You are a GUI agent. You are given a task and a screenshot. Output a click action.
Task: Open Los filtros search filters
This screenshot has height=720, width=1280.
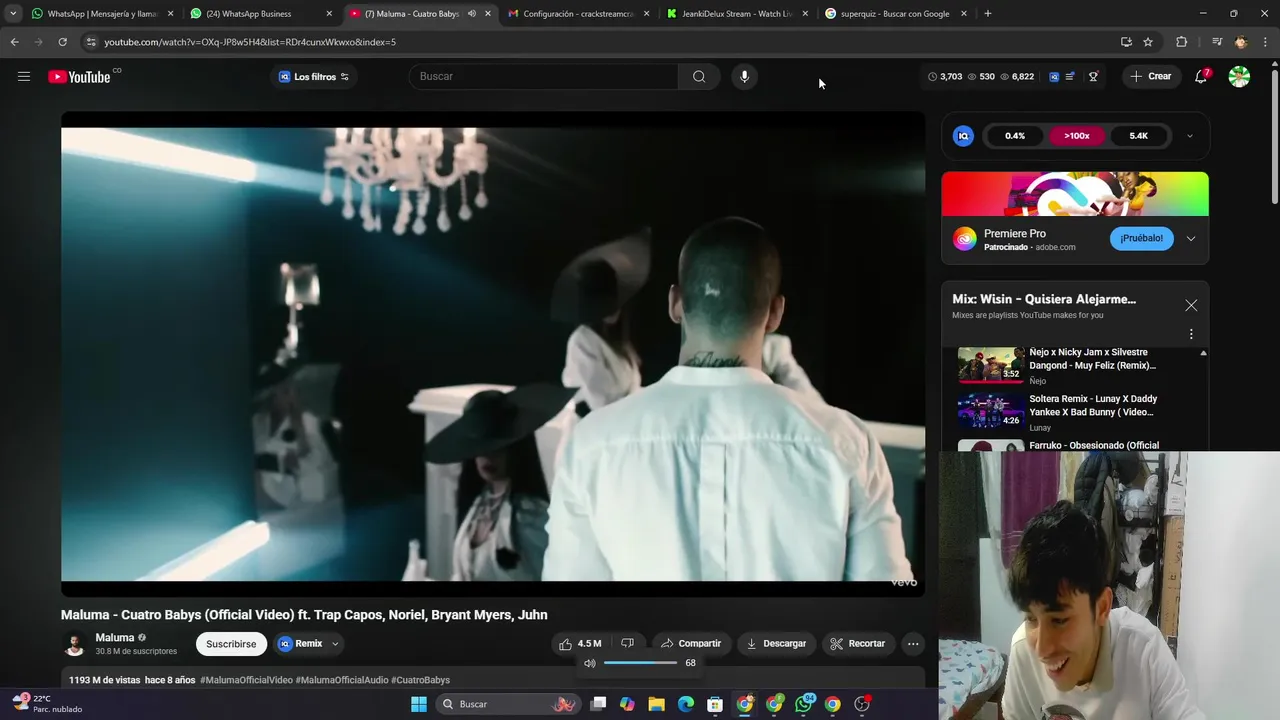point(314,77)
